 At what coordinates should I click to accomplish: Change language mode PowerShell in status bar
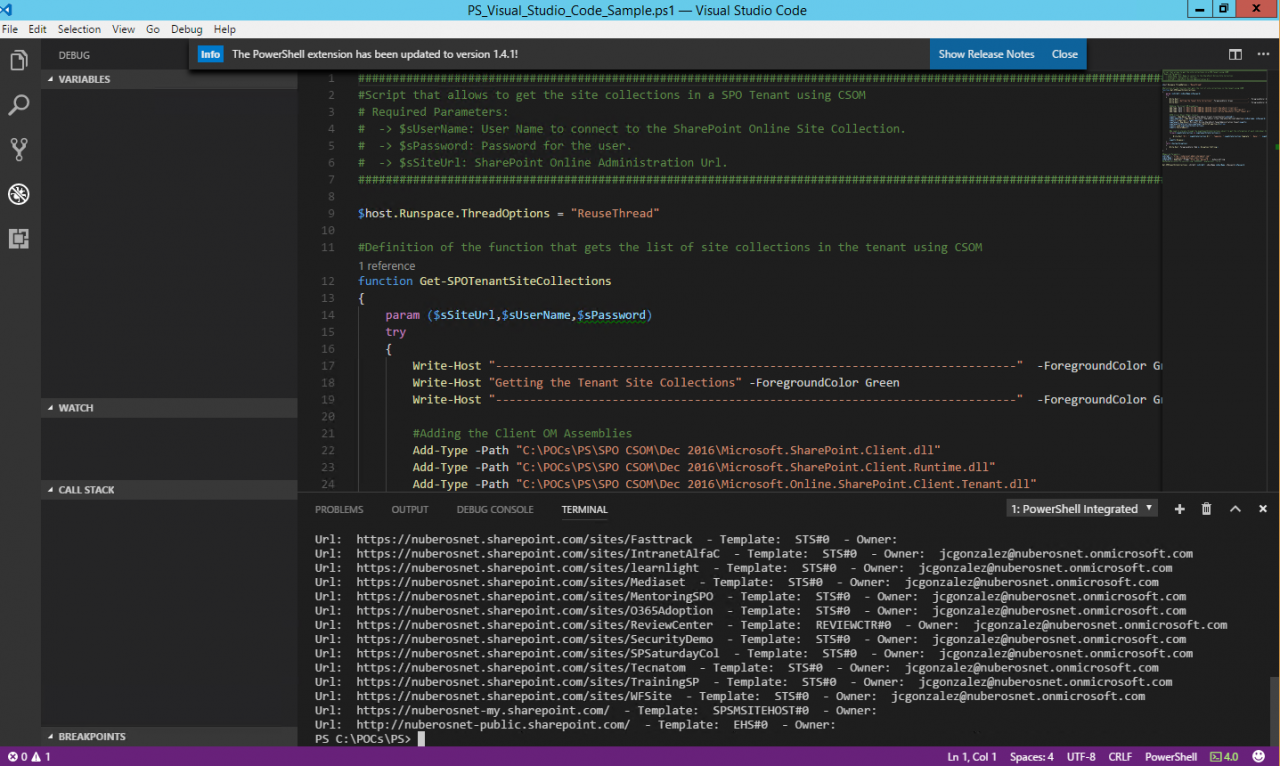pyautogui.click(x=1170, y=757)
